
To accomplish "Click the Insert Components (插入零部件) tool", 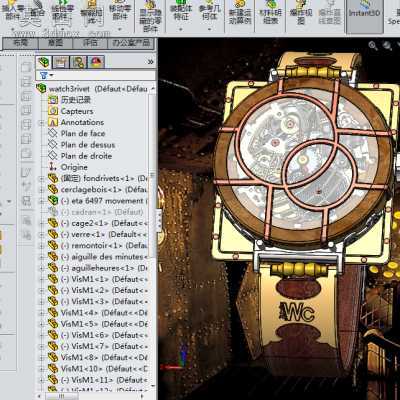I will [13, 10].
